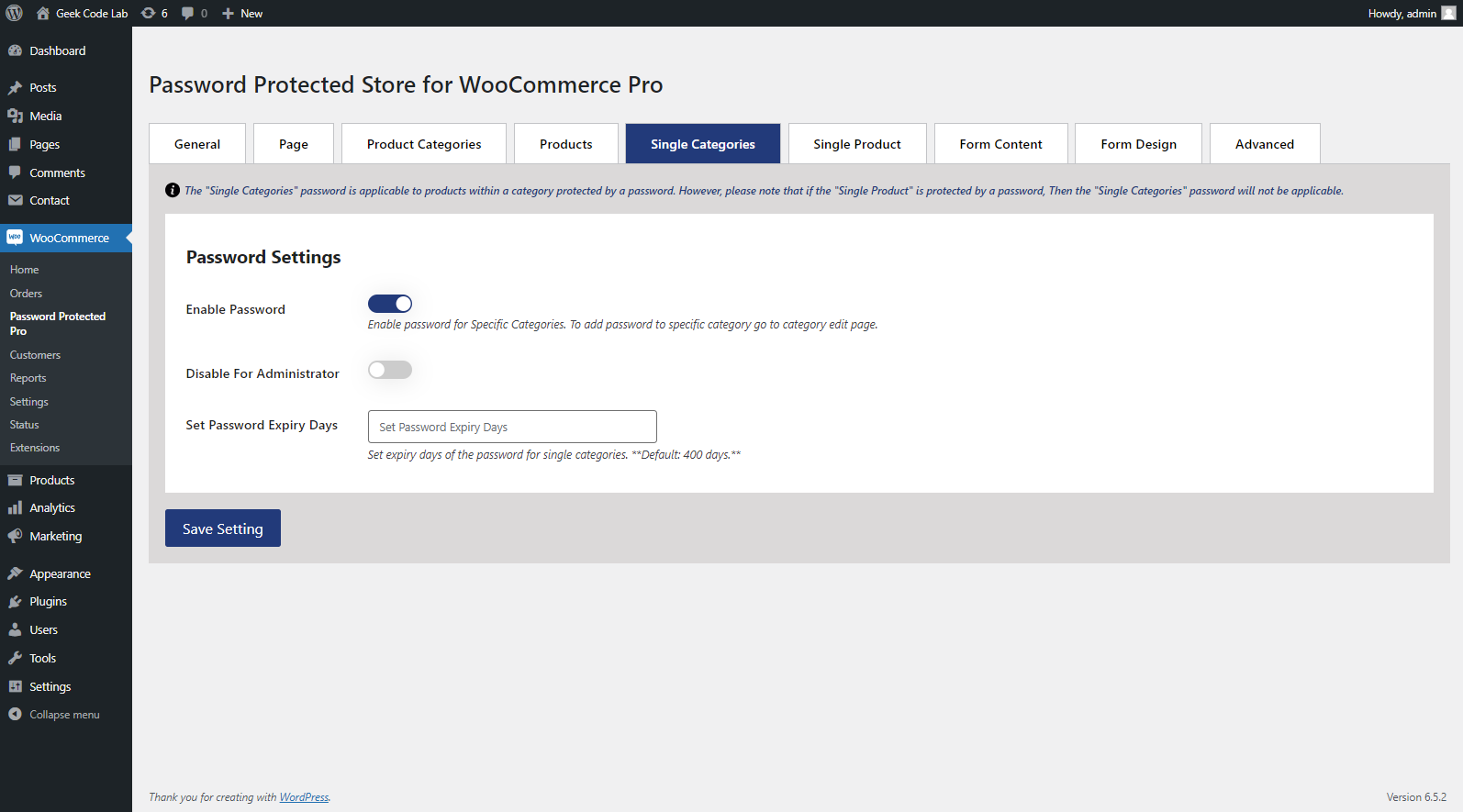1463x812 pixels.
Task: Click the Analytics bar chart icon
Action: click(x=15, y=507)
